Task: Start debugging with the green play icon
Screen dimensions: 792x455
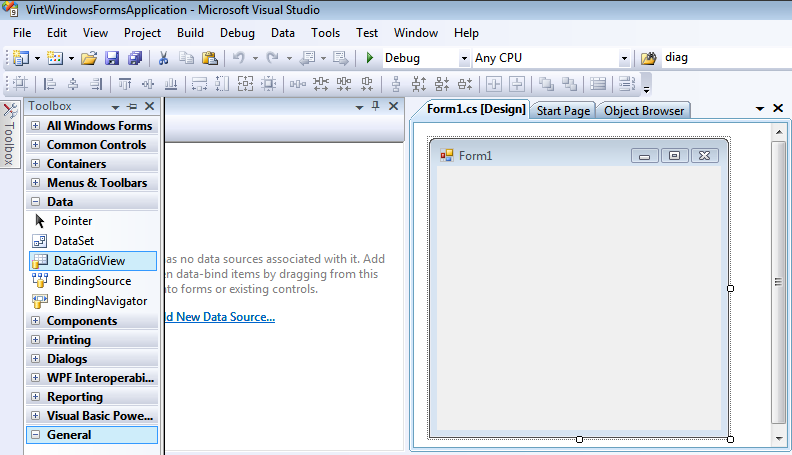Action: pyautogui.click(x=371, y=58)
